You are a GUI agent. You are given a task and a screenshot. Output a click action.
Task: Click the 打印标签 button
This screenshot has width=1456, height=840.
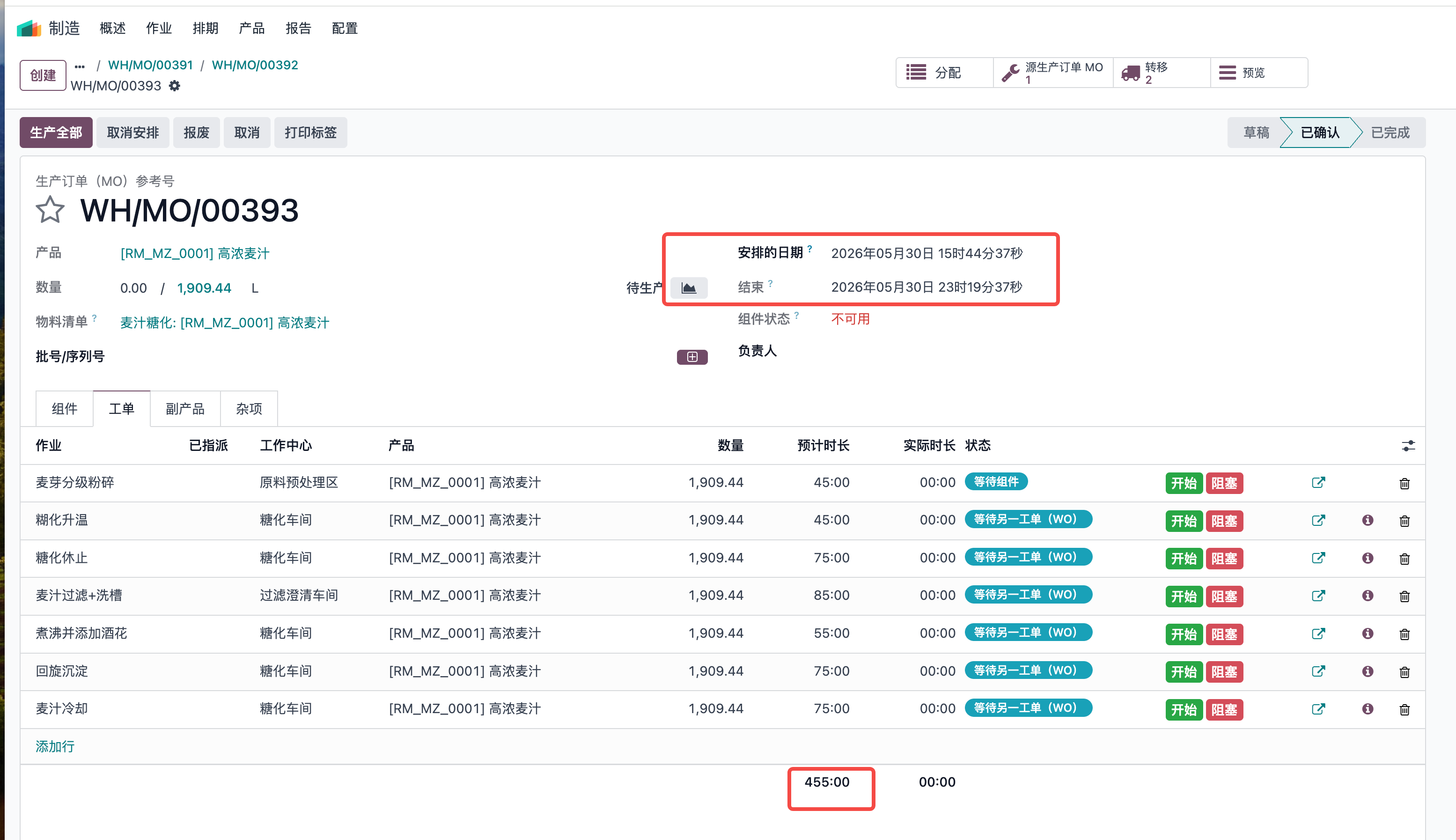[x=310, y=133]
